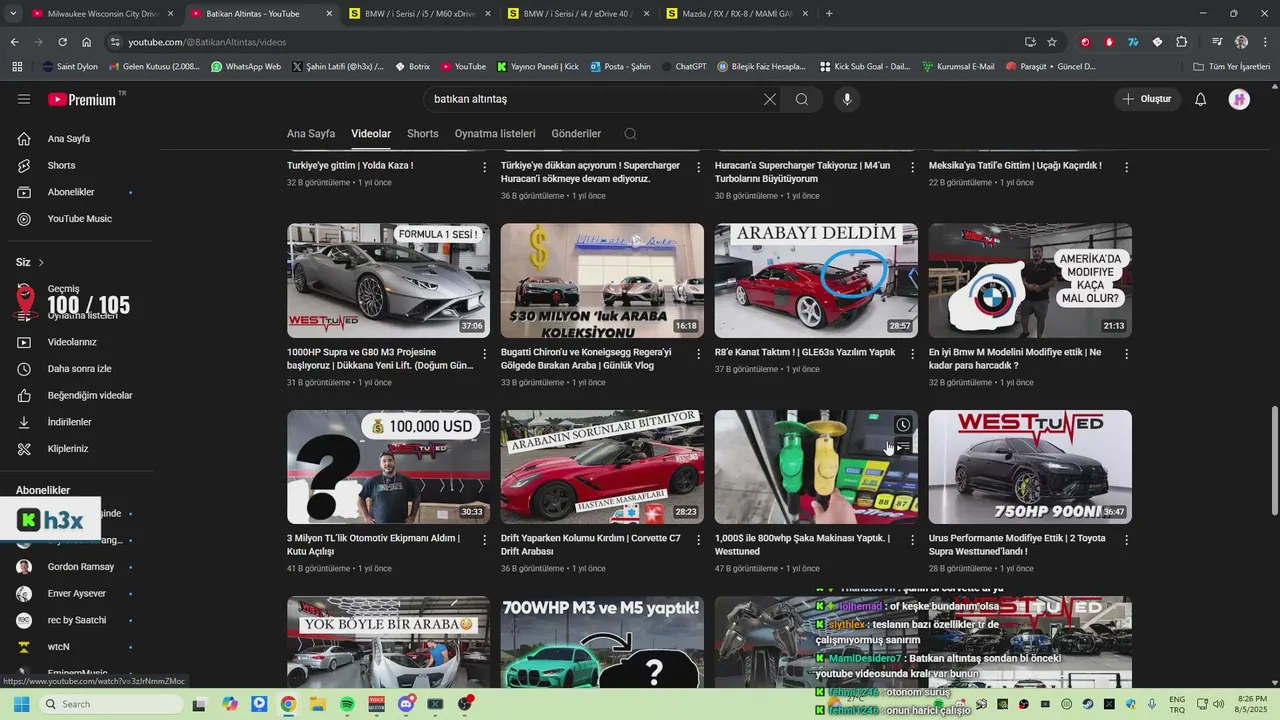The image size is (1280, 720).
Task: Open options menu for 'R8'e Kanat Taktım' video
Action: tap(912, 354)
